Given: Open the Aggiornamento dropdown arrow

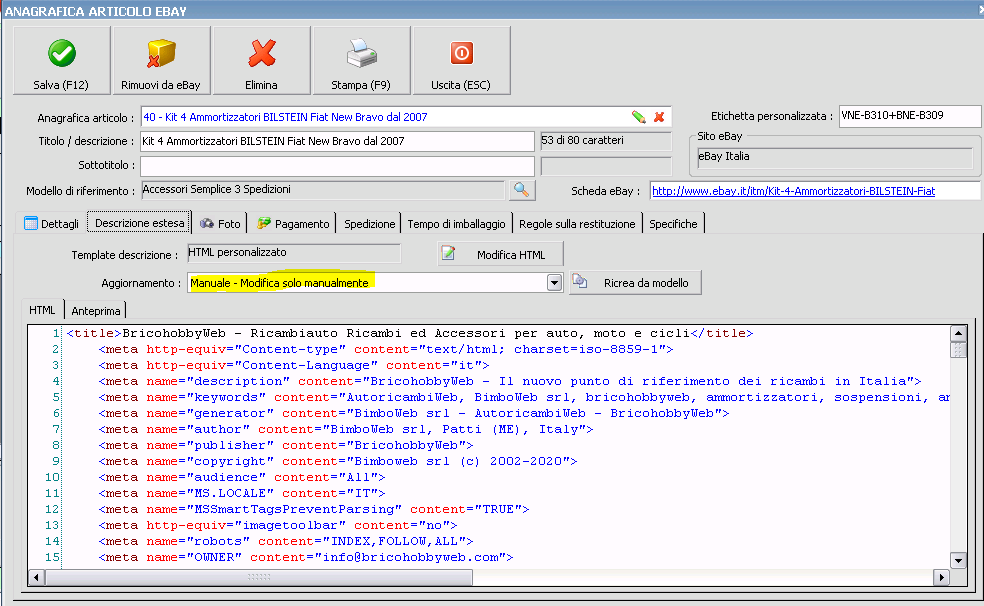Looking at the screenshot, I should [x=555, y=284].
